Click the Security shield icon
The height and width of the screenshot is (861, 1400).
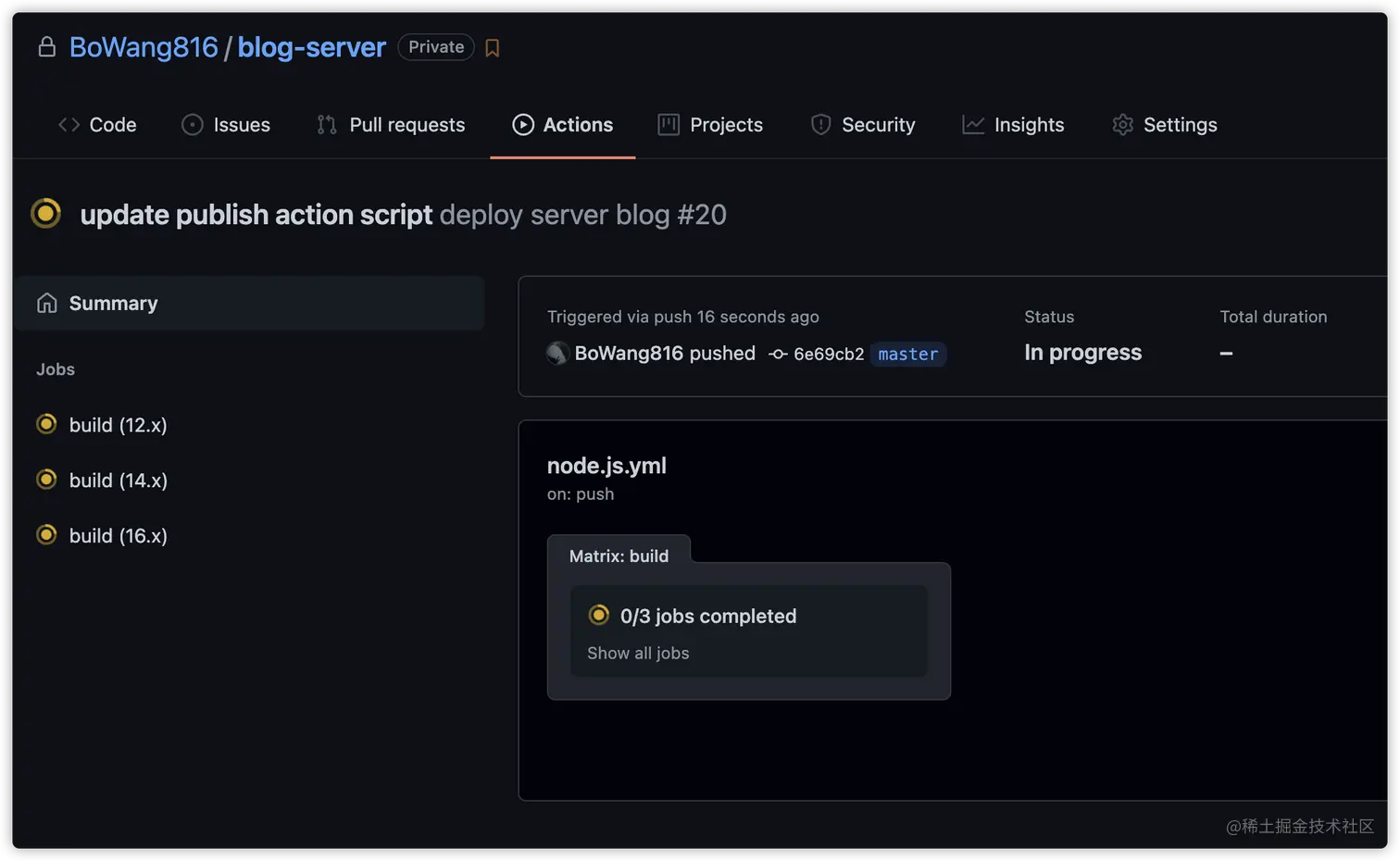tap(820, 124)
